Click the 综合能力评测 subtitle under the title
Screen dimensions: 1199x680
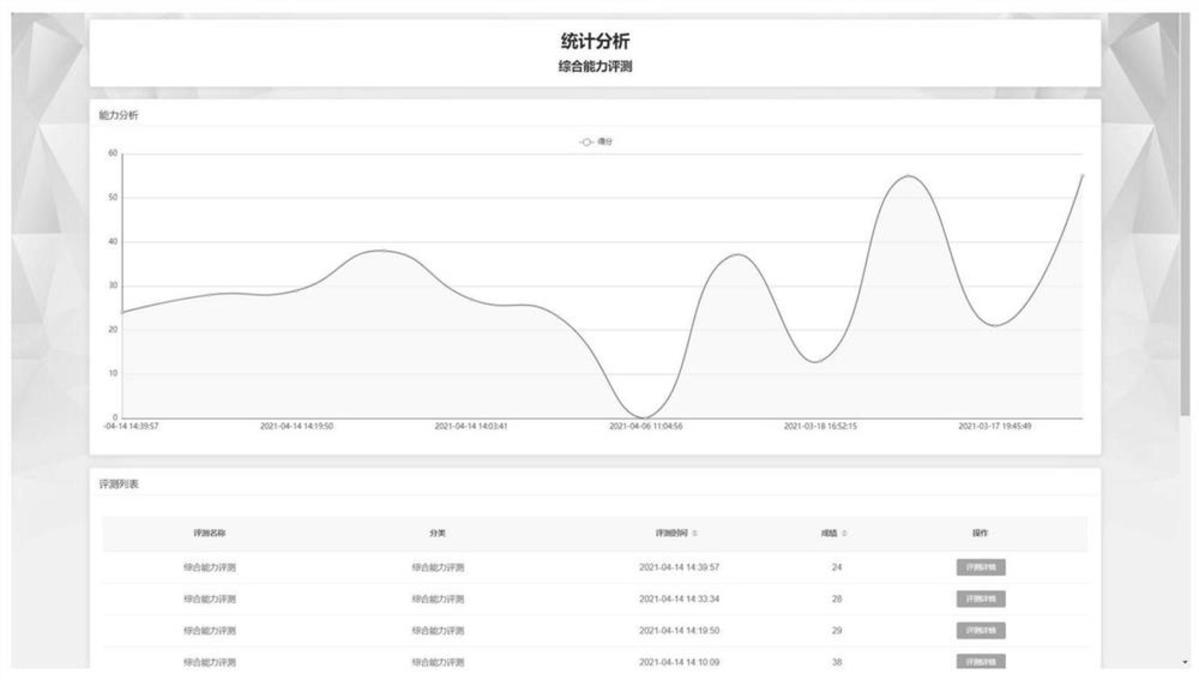pos(595,67)
